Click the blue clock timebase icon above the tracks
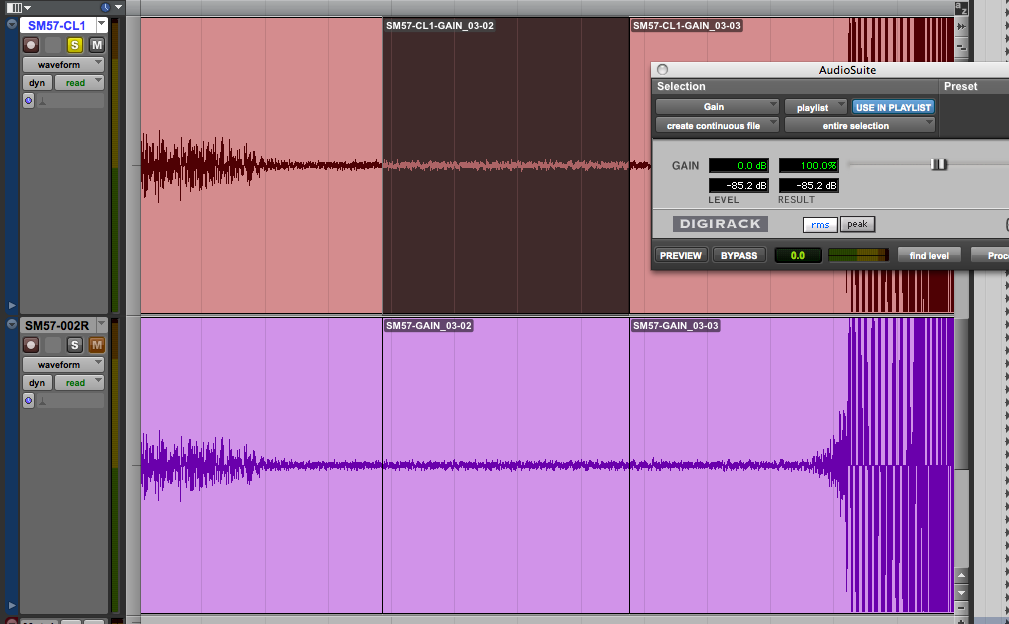Viewport: 1009px width, 624px height. click(106, 7)
